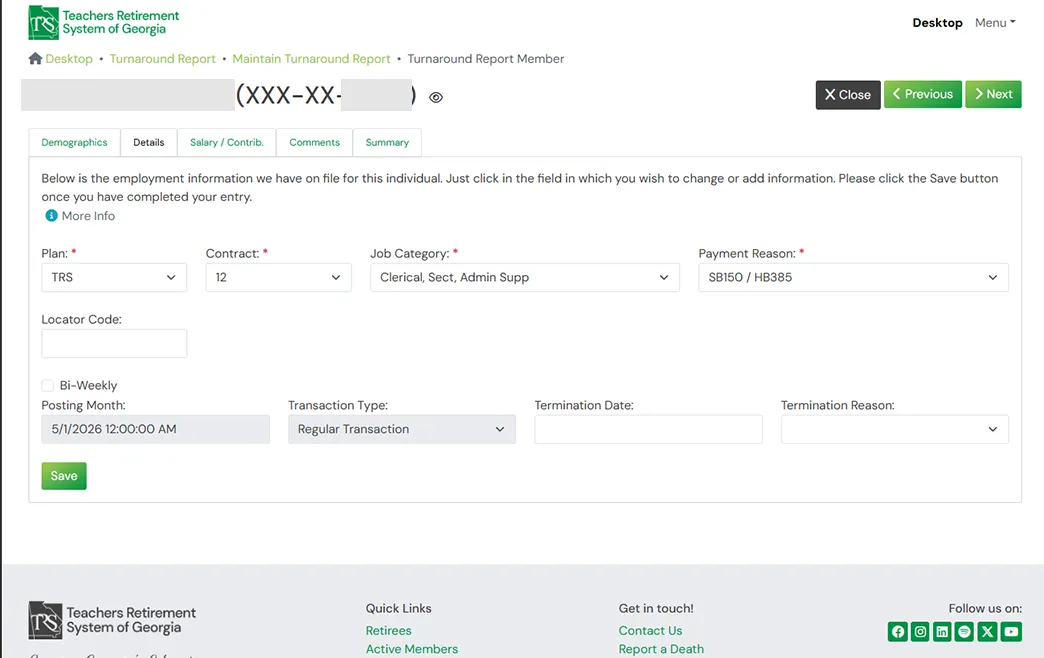
Task: Select the Details tab
Action: pos(148,143)
